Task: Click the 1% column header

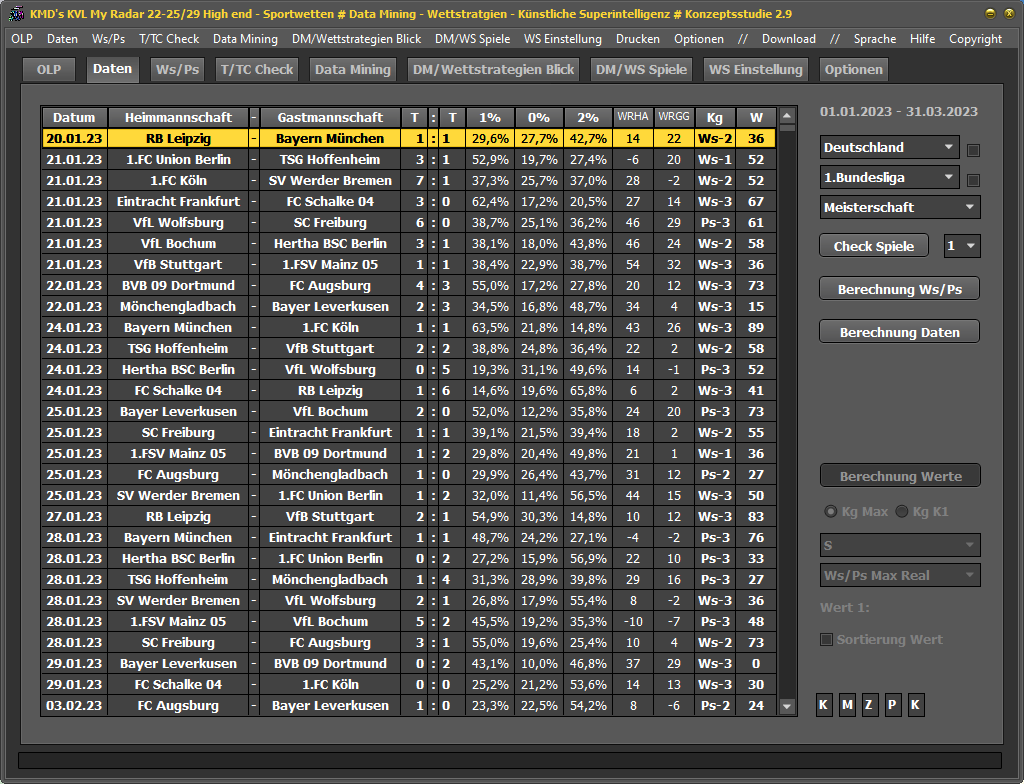Action: [490, 118]
